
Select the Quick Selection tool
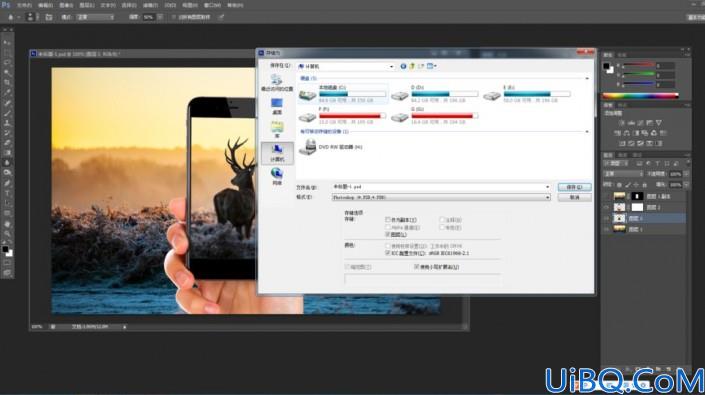pyautogui.click(x=7, y=73)
